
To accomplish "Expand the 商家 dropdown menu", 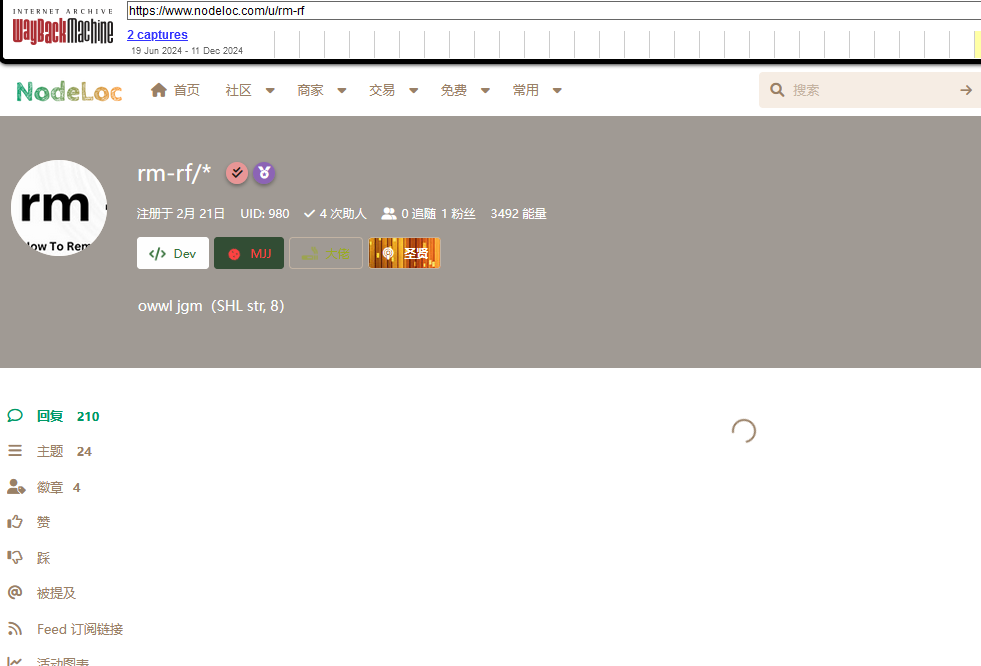I will click(x=322, y=90).
